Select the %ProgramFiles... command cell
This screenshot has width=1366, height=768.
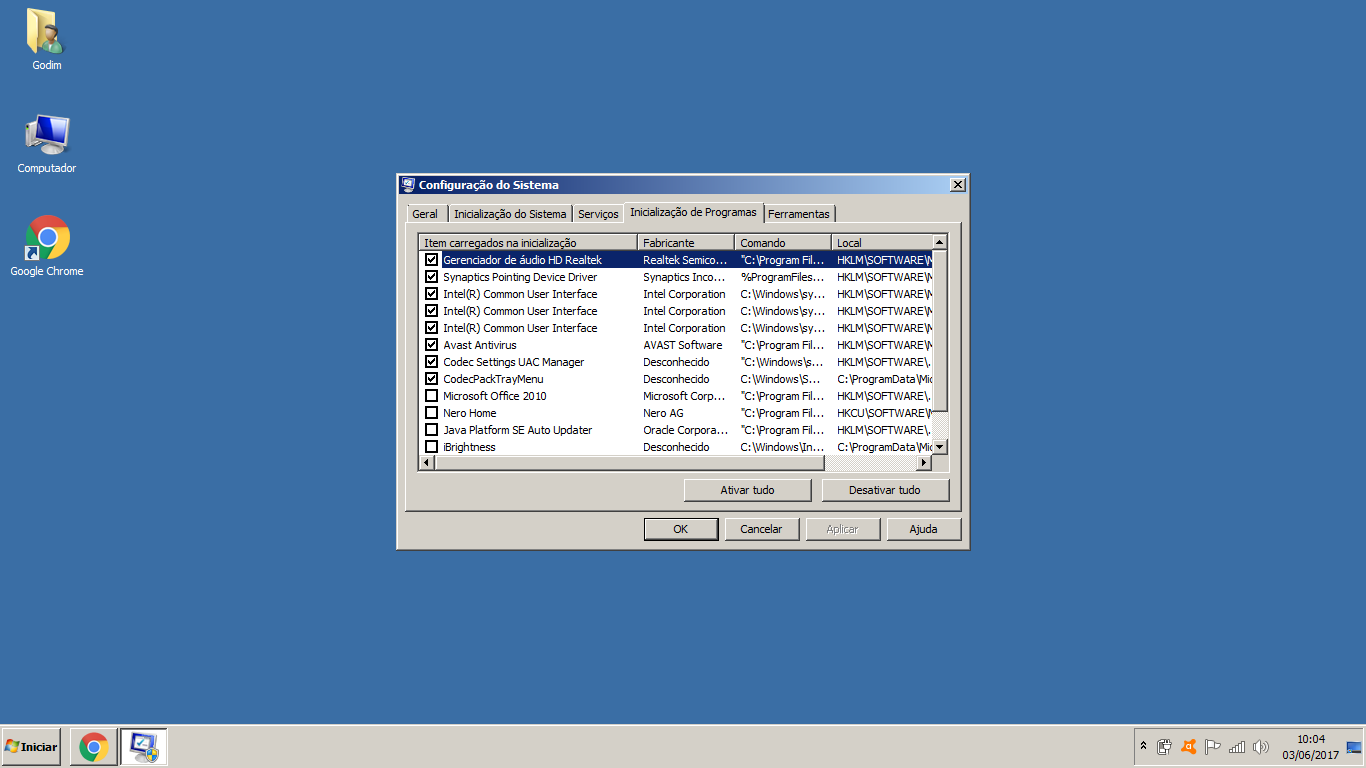coord(783,277)
